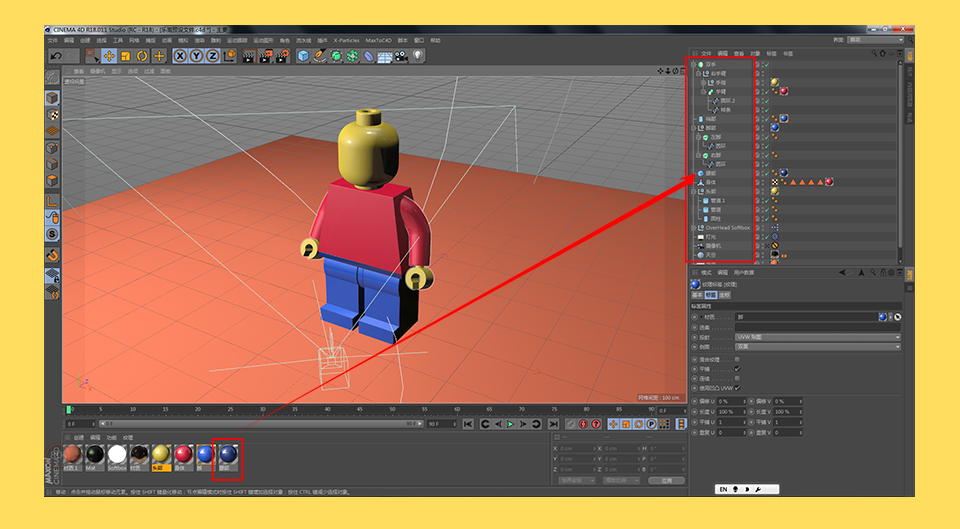This screenshot has width=960, height=529.
Task: Open the UVW projection dropdown
Action: [818, 337]
